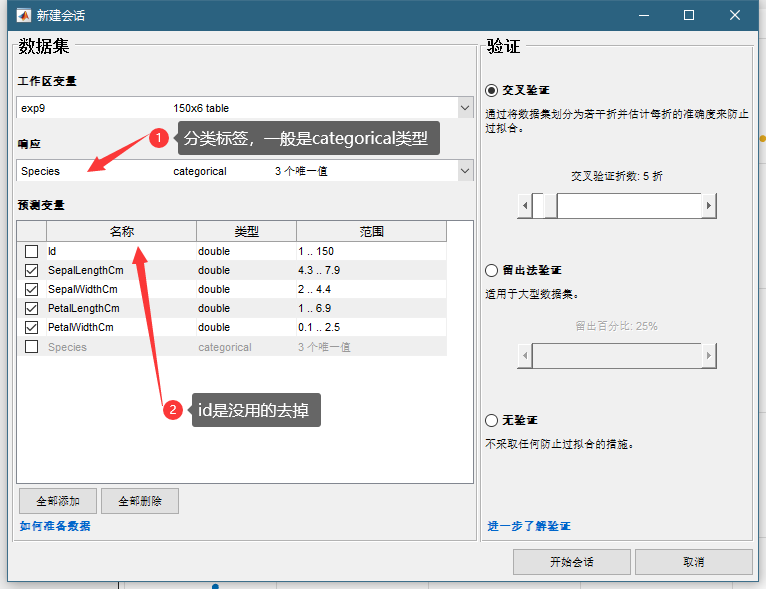Open the 工作区变量 exp9 dropdown
766x589 pixels.
click(x=464, y=108)
